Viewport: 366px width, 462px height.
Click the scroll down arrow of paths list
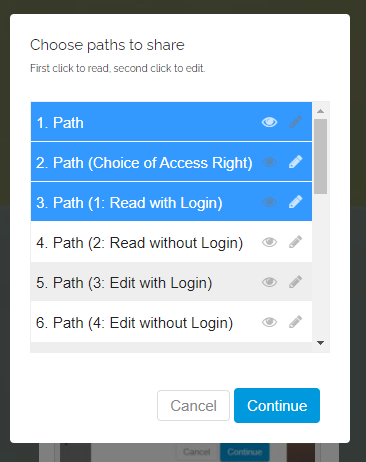pos(321,343)
